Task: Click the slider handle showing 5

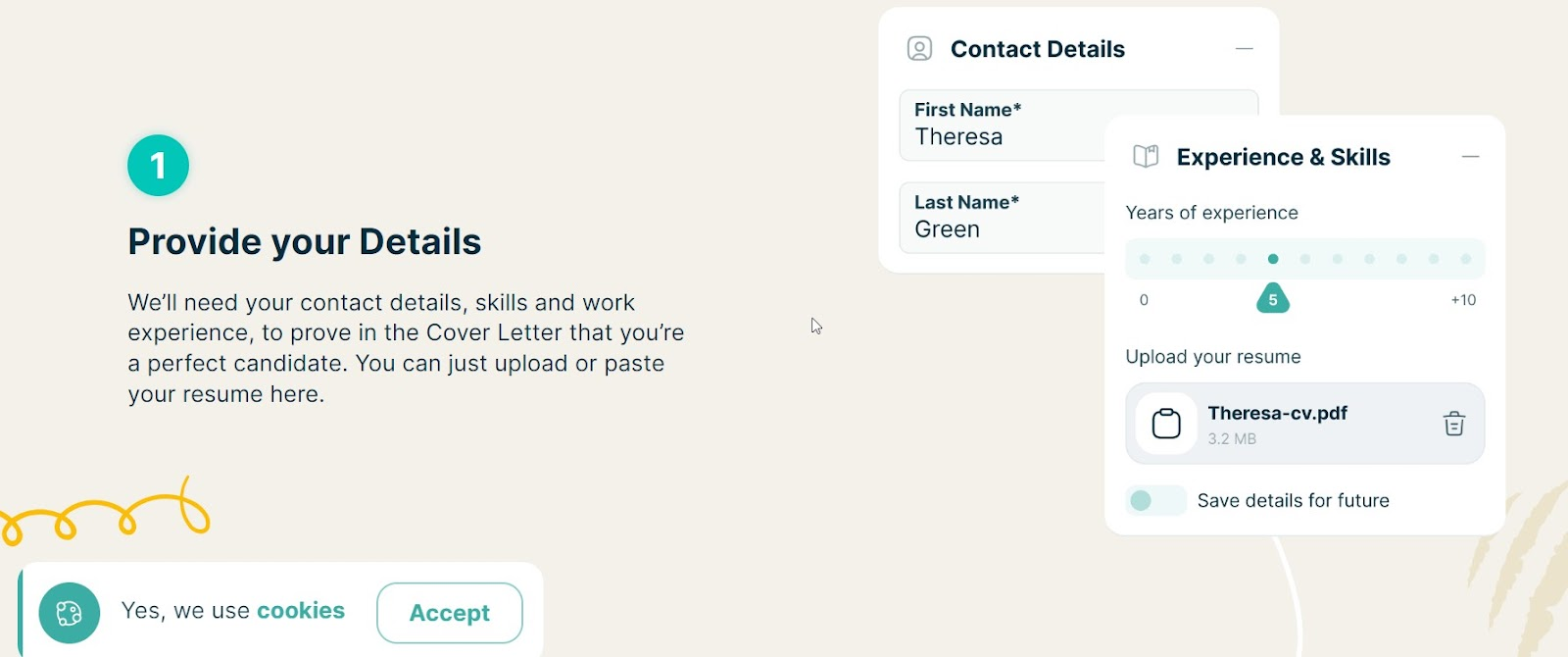Action: [x=1273, y=298]
